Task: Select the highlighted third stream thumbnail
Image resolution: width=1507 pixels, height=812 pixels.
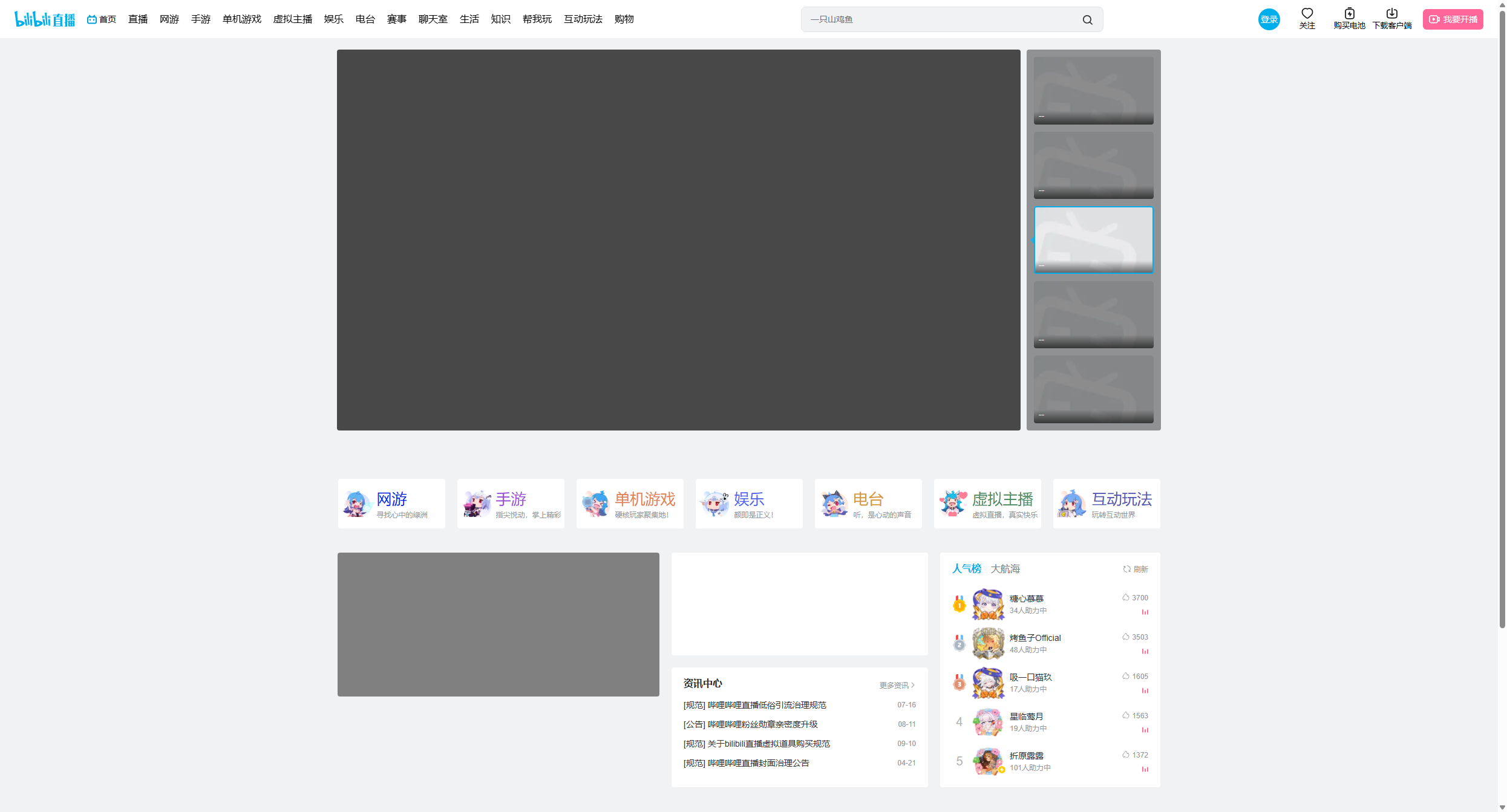Action: tap(1094, 240)
